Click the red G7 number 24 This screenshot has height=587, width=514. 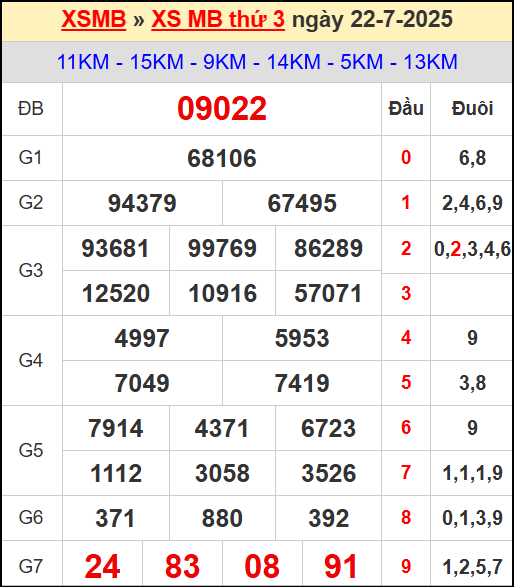103,566
